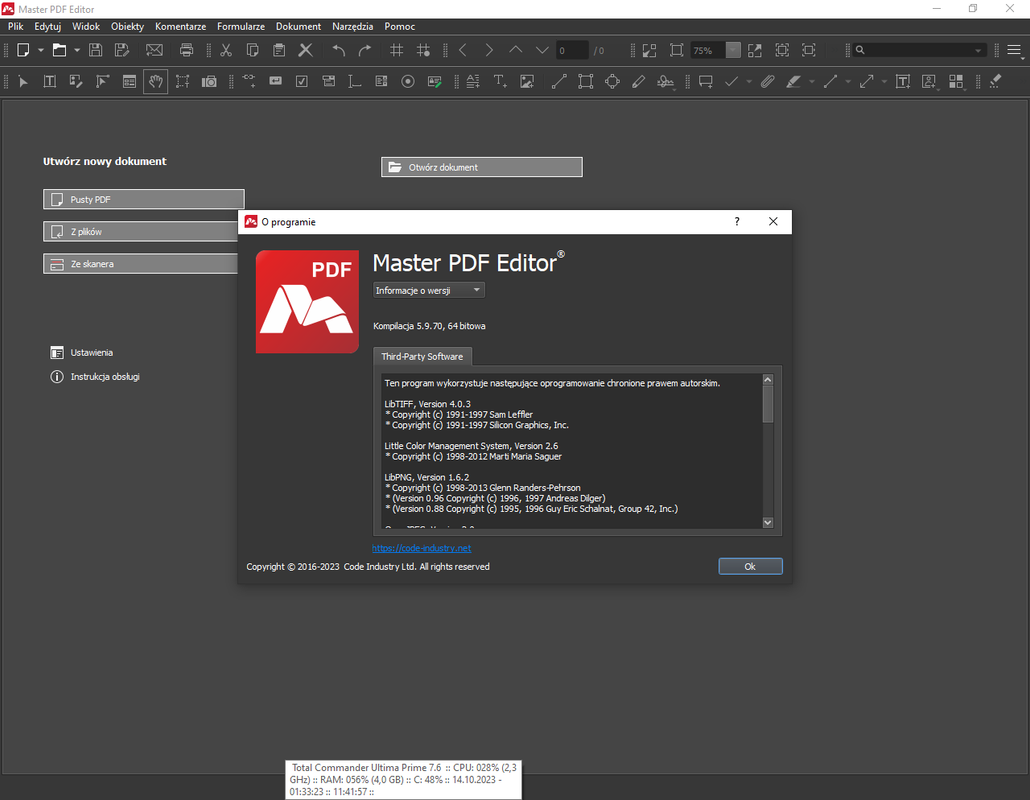The height and width of the screenshot is (800, 1030).
Task: Click the copy icon
Action: (x=252, y=50)
